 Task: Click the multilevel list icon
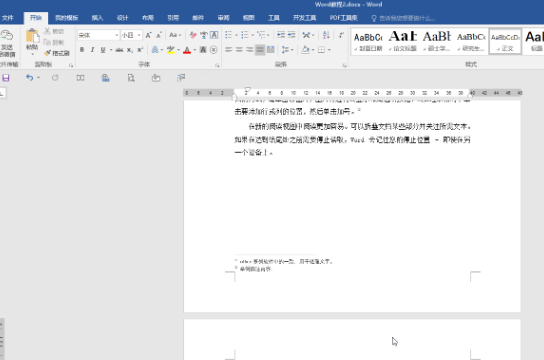(261, 35)
